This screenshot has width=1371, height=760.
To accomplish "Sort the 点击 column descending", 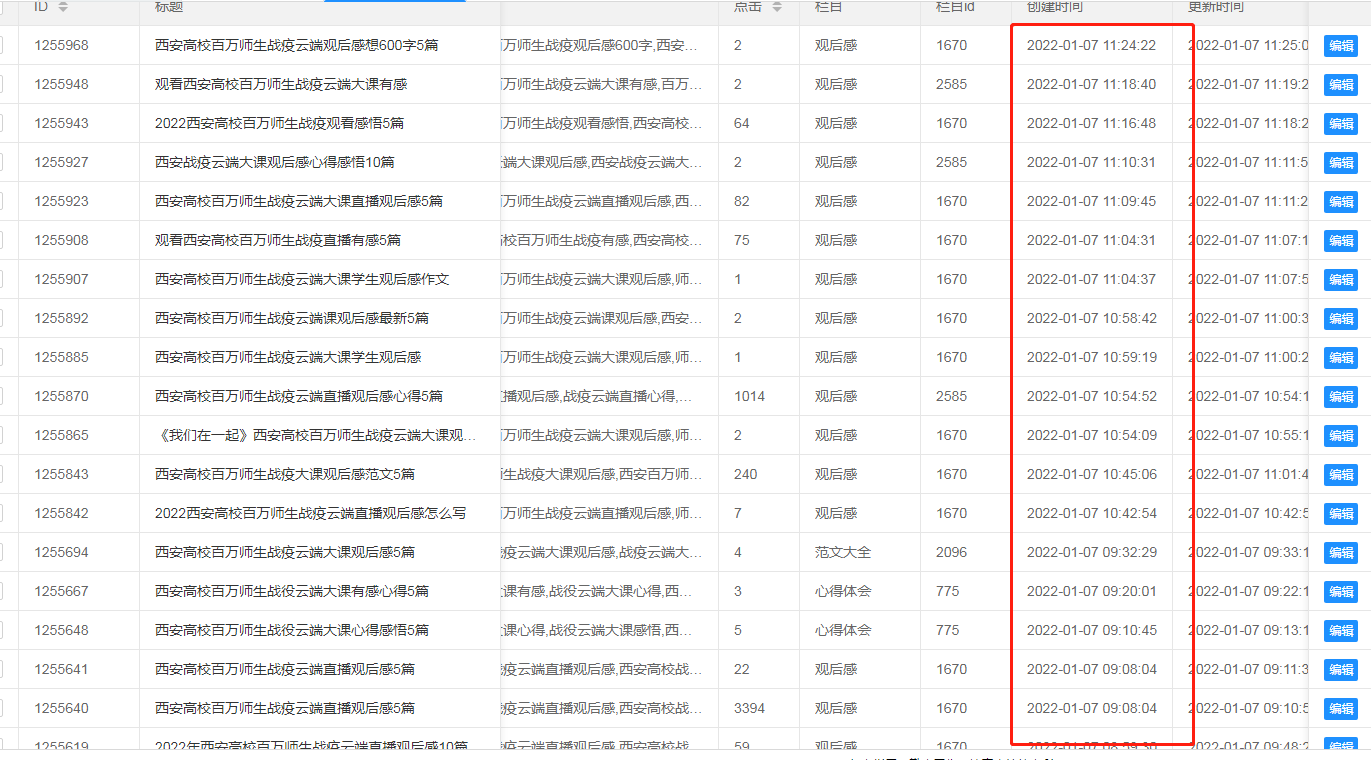I will [777, 10].
